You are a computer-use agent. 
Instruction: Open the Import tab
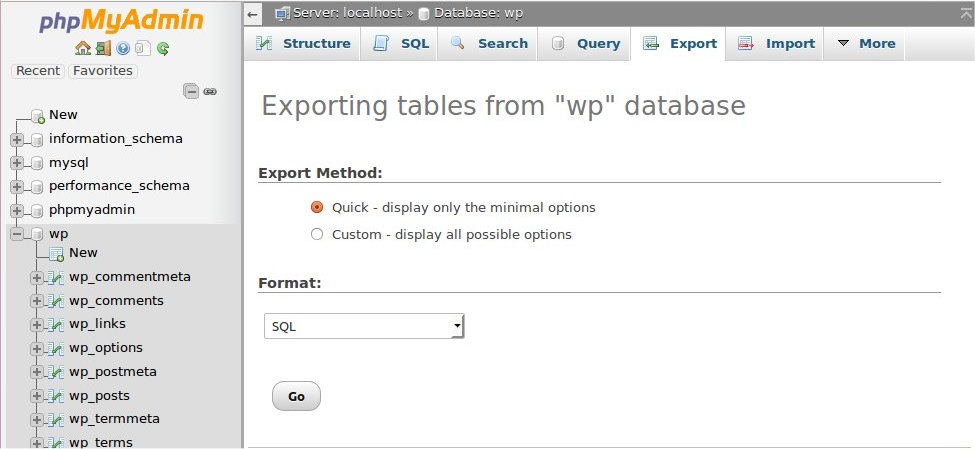point(777,44)
